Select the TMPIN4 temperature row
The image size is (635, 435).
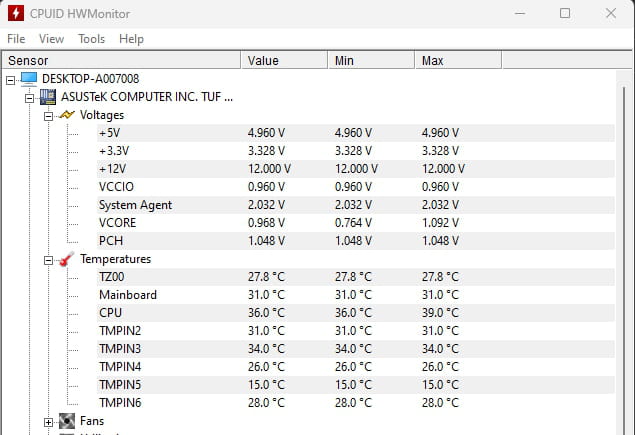(x=356, y=367)
